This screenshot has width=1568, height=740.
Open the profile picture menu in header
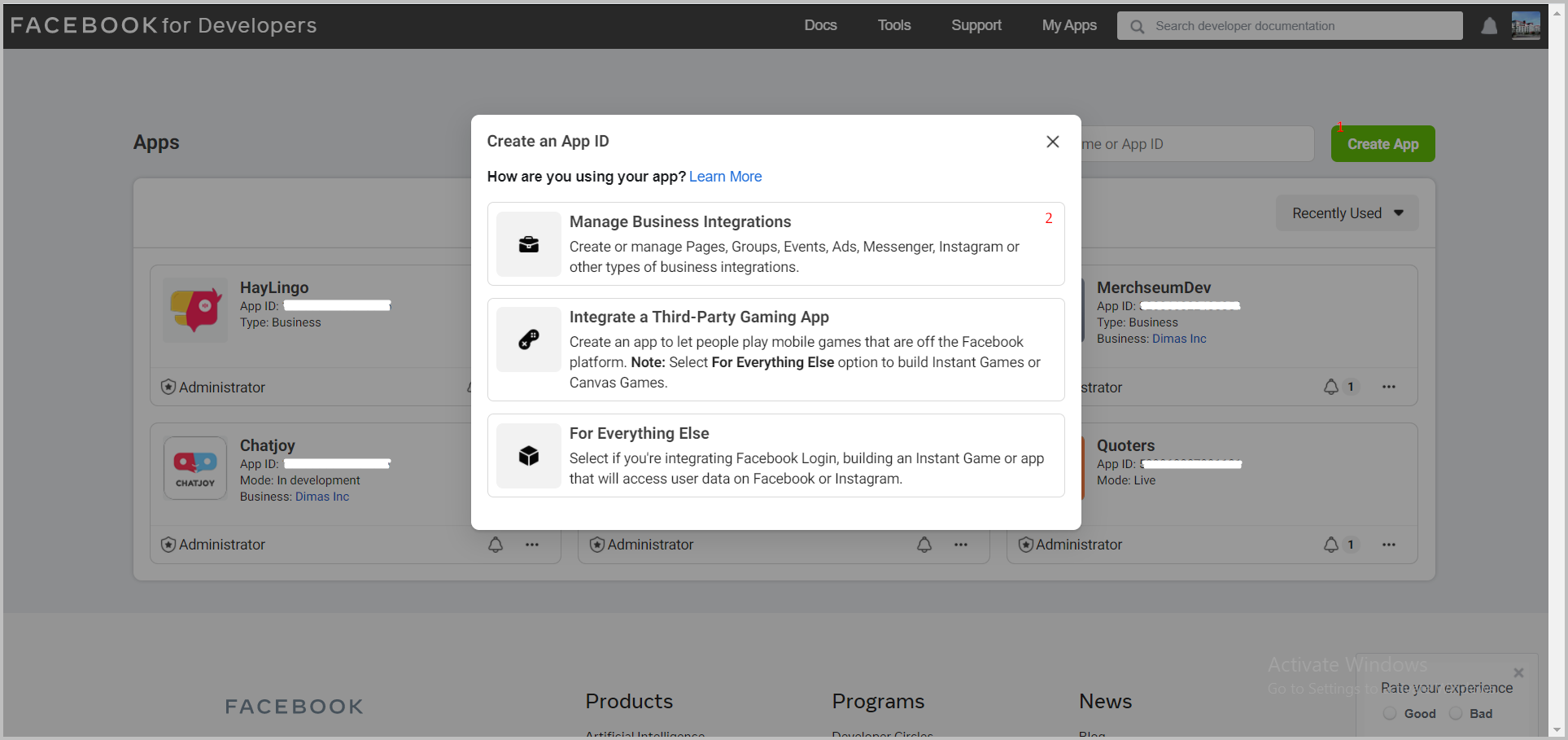1526,25
